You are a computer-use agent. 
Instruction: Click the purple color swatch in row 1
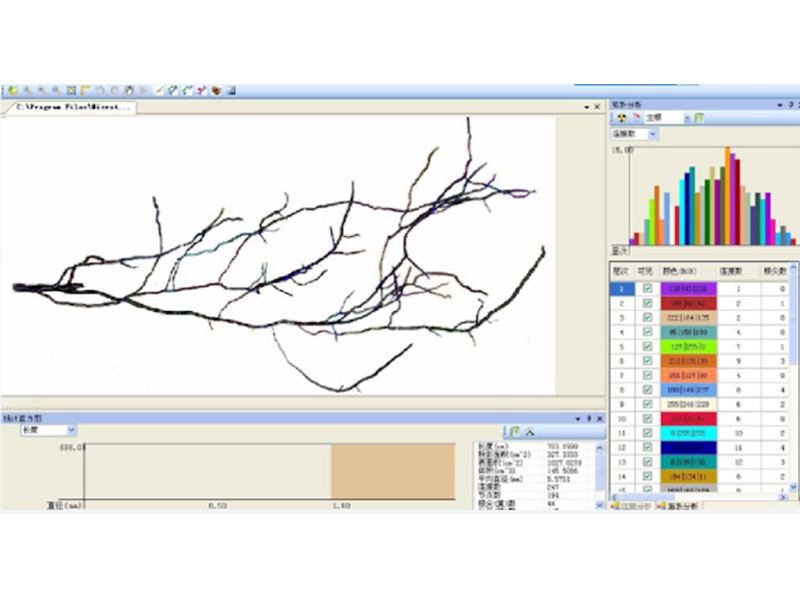tap(679, 288)
